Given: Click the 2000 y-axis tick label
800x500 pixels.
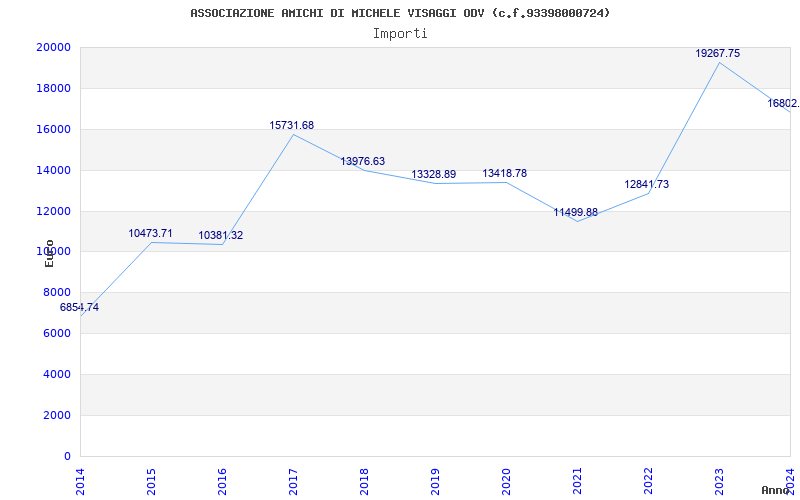Looking at the screenshot, I should (56, 415).
